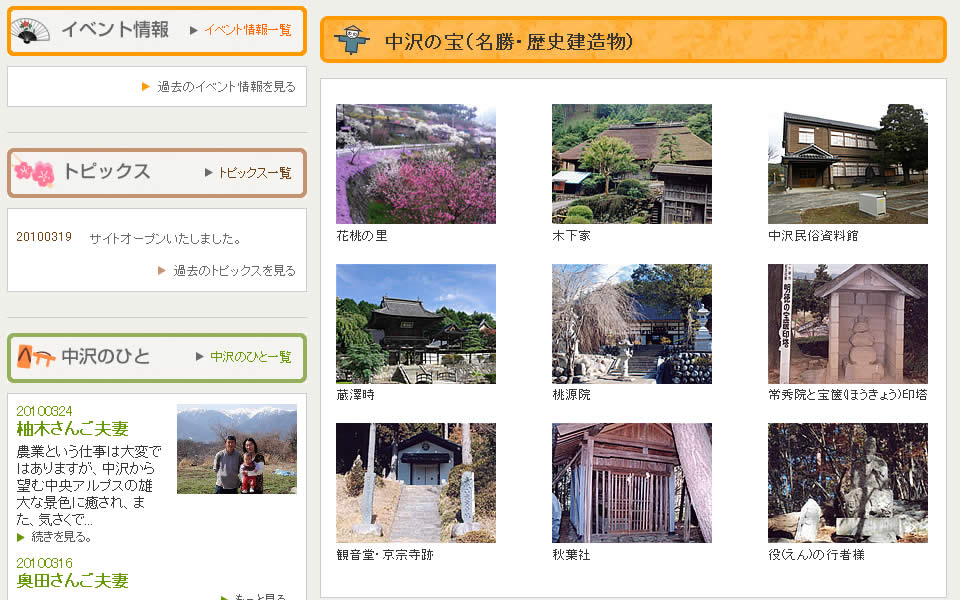This screenshot has width=960, height=600.
Task: Click the orange icon beside 中沢のひと
Action: 36,356
